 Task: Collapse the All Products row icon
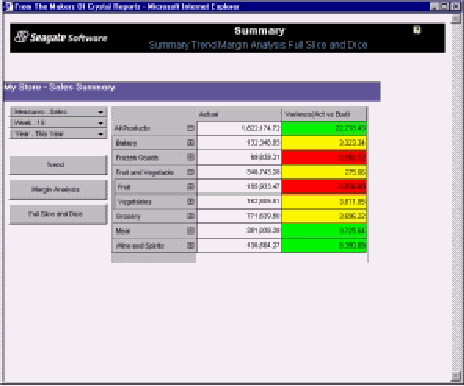tap(191, 128)
